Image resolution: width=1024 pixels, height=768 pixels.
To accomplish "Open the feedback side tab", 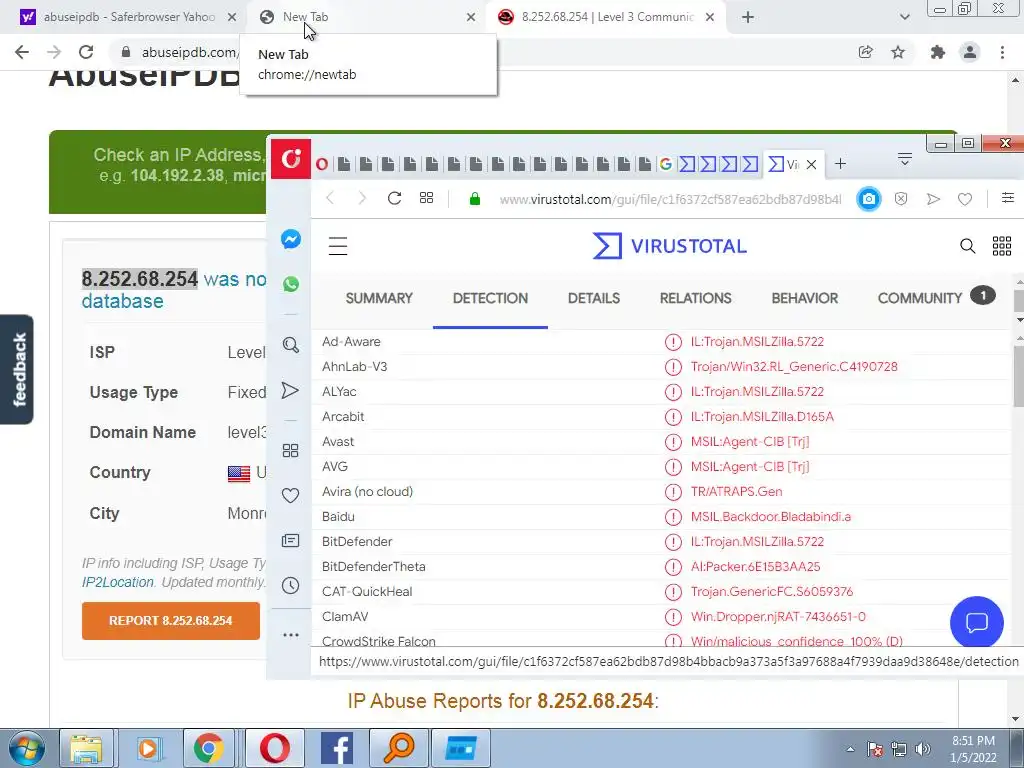I will pos(17,370).
